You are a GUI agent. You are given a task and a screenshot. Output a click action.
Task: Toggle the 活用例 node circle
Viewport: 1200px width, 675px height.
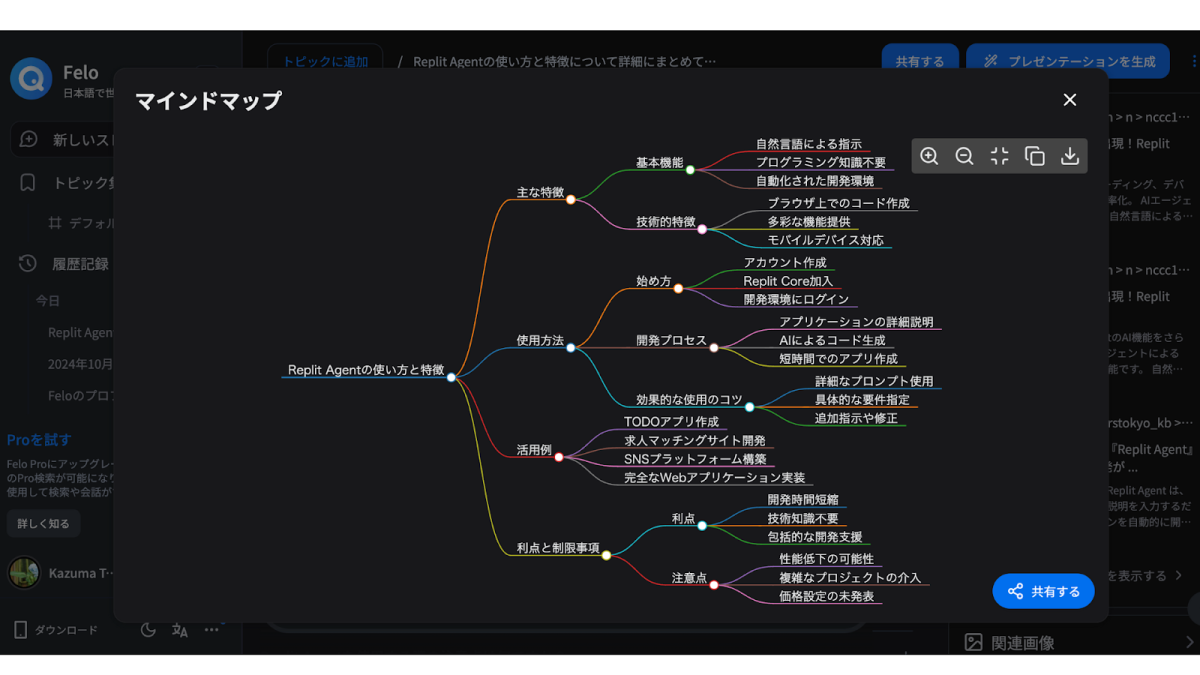tap(559, 457)
